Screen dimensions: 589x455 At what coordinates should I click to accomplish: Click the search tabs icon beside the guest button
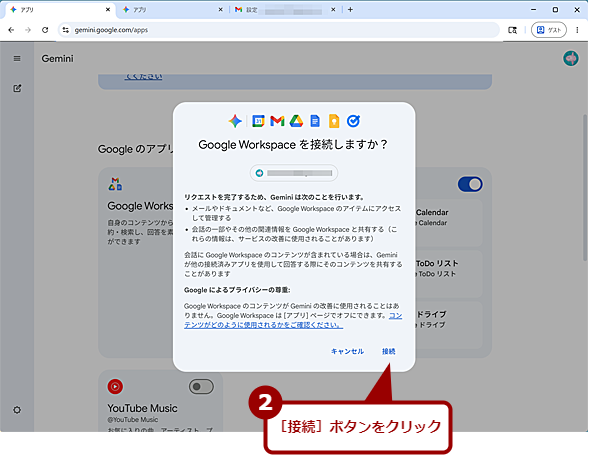pyautogui.click(x=512, y=30)
